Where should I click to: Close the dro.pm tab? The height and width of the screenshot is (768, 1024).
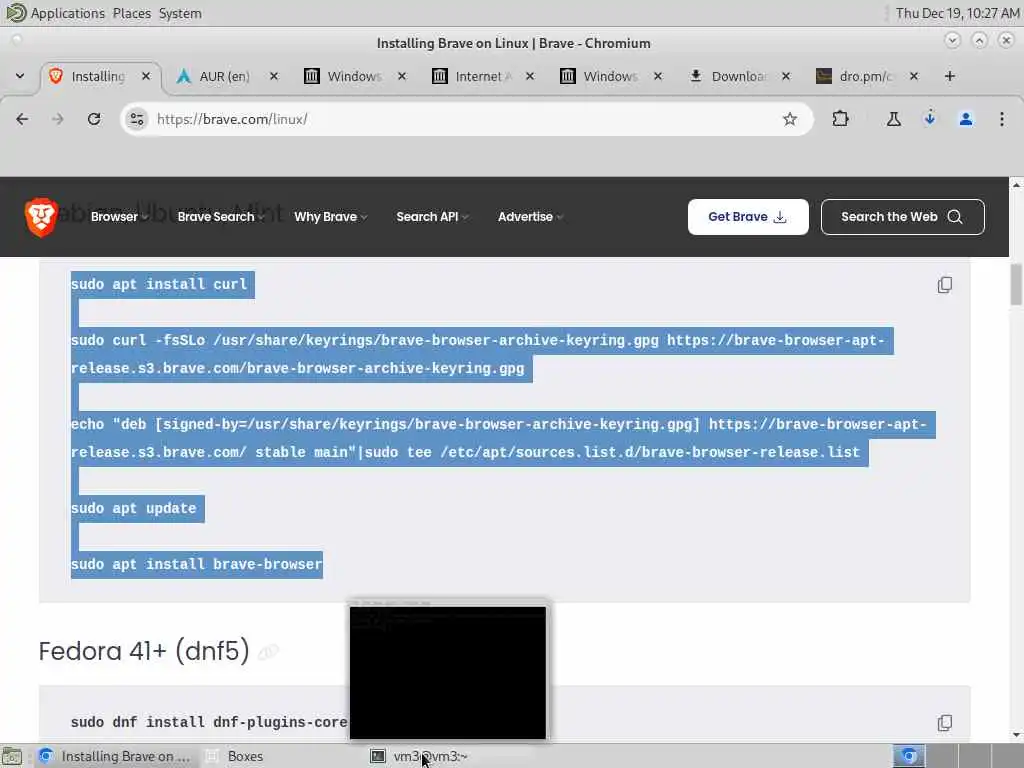(x=914, y=76)
